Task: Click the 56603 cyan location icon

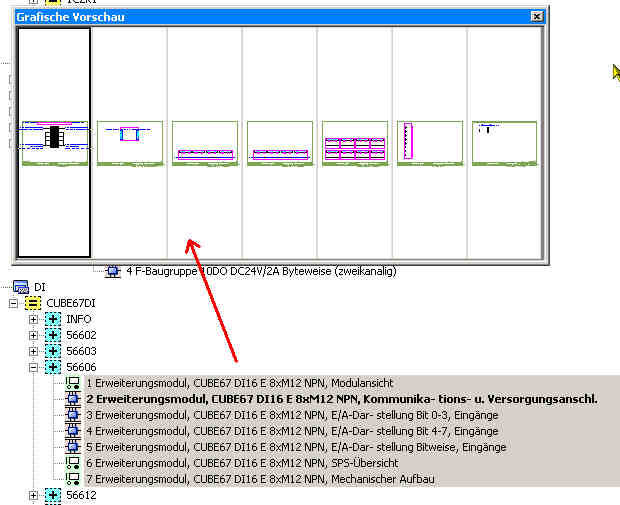Action: point(53,351)
